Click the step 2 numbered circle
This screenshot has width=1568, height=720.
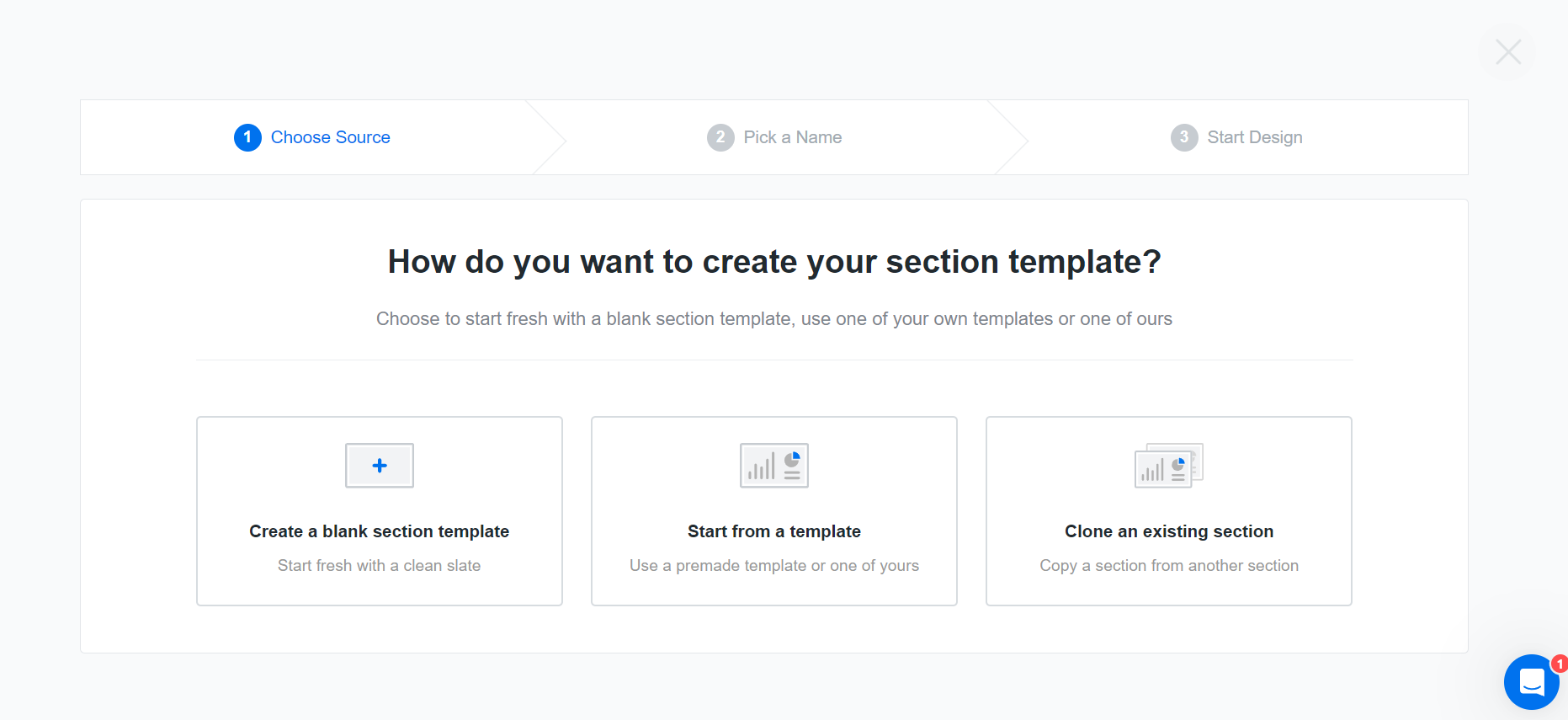(720, 137)
